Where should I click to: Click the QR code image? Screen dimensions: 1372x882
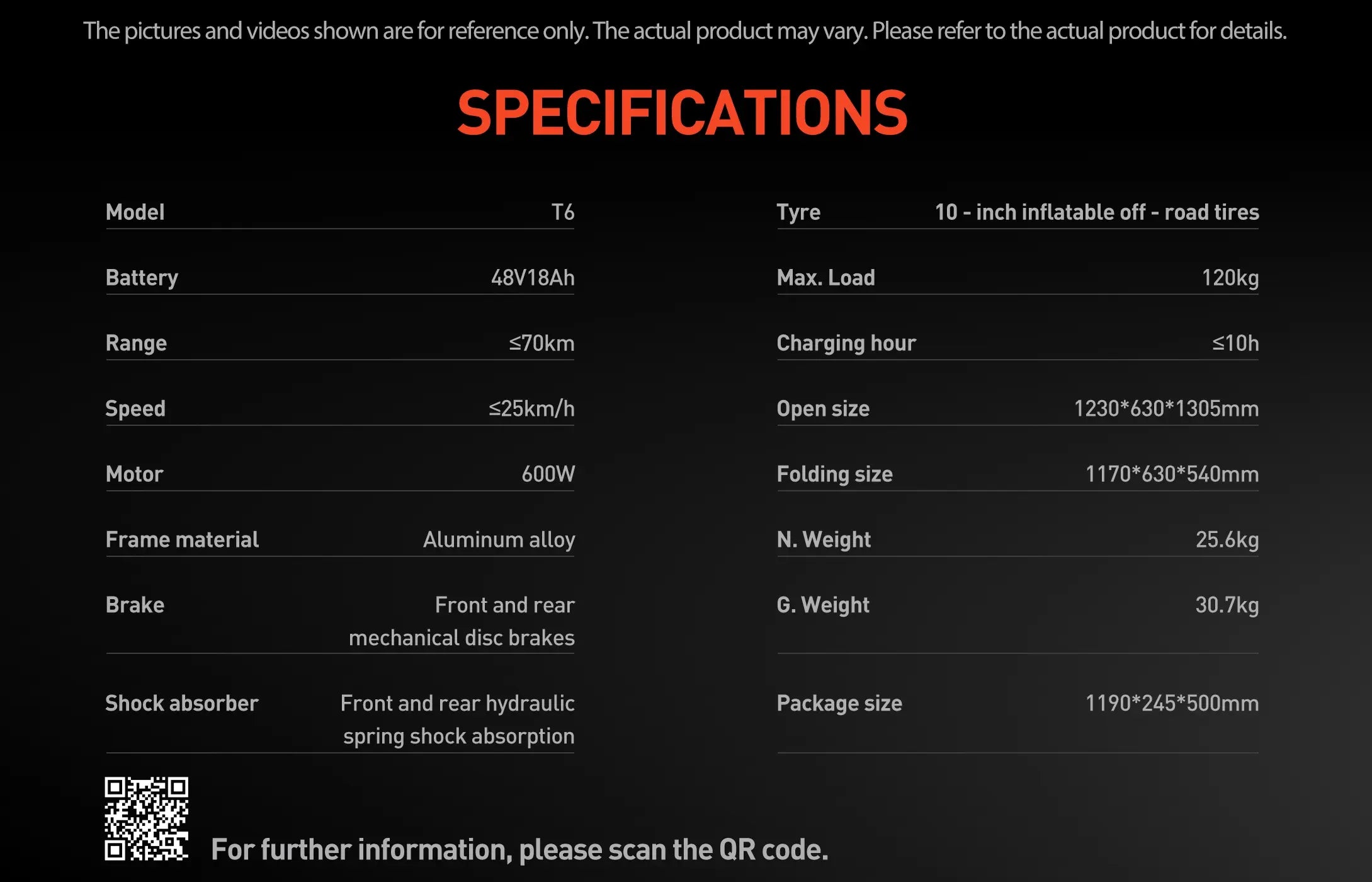pyautogui.click(x=146, y=818)
